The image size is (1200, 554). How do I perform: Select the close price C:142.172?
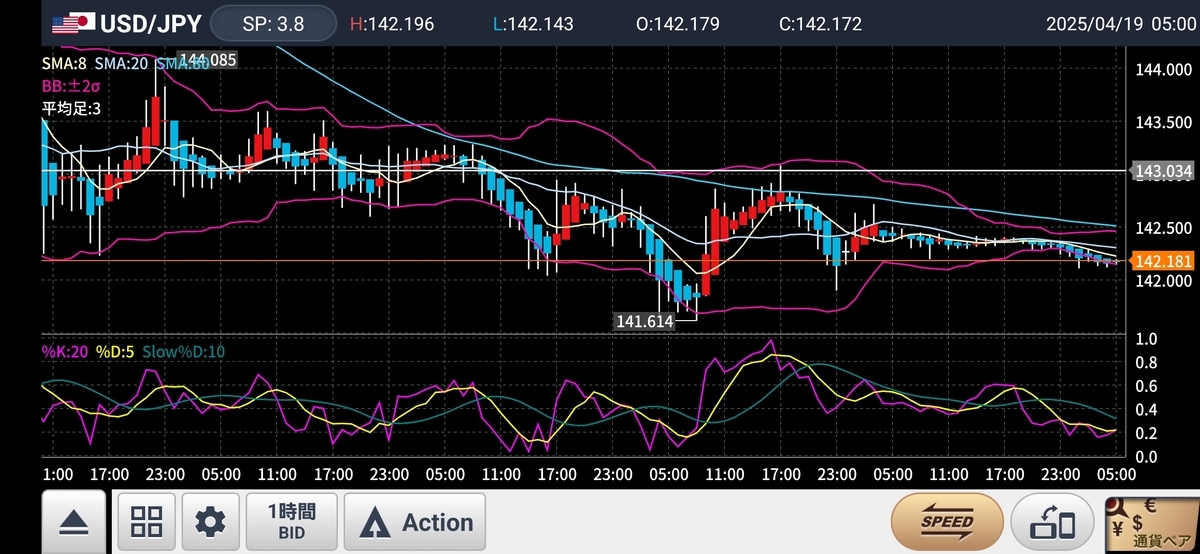(x=819, y=23)
